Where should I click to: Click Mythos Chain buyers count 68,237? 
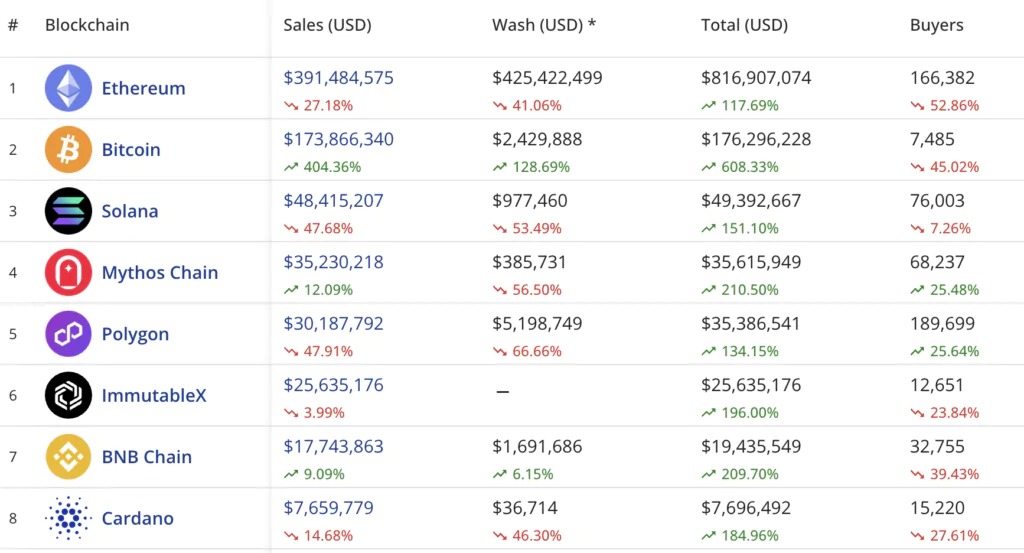pos(937,262)
